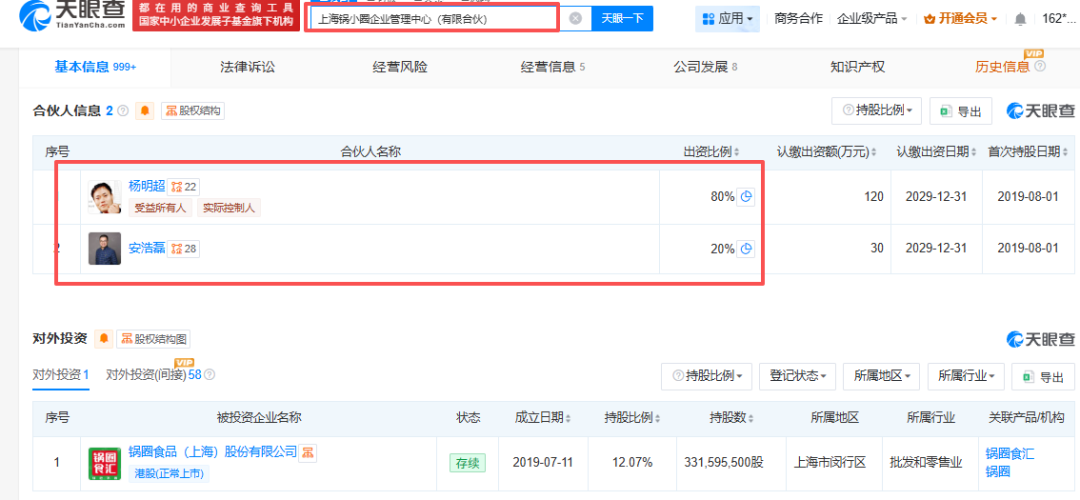
Task: Clear the search box with the X icon
Action: pos(577,19)
